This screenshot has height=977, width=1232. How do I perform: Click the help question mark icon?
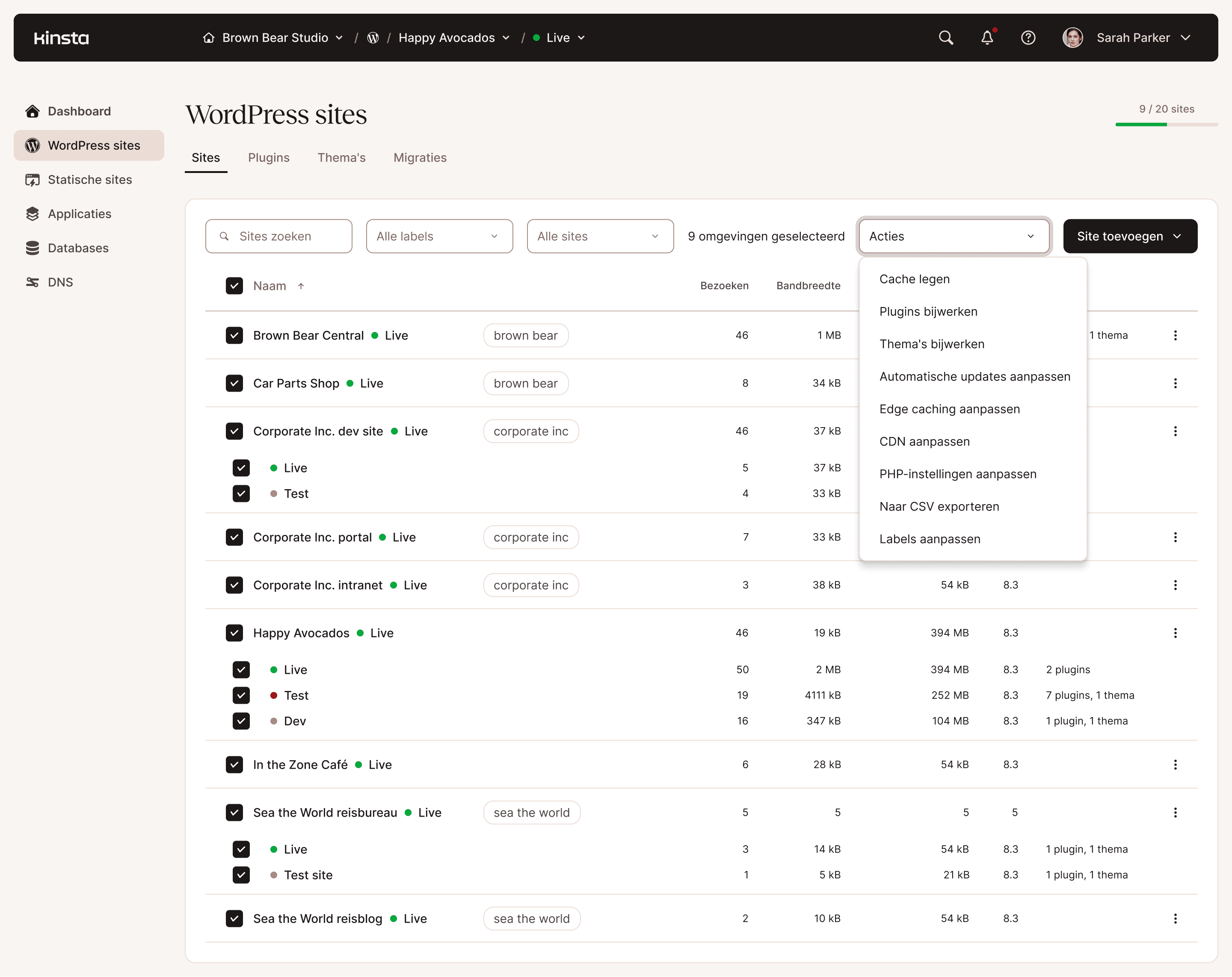(x=1028, y=38)
